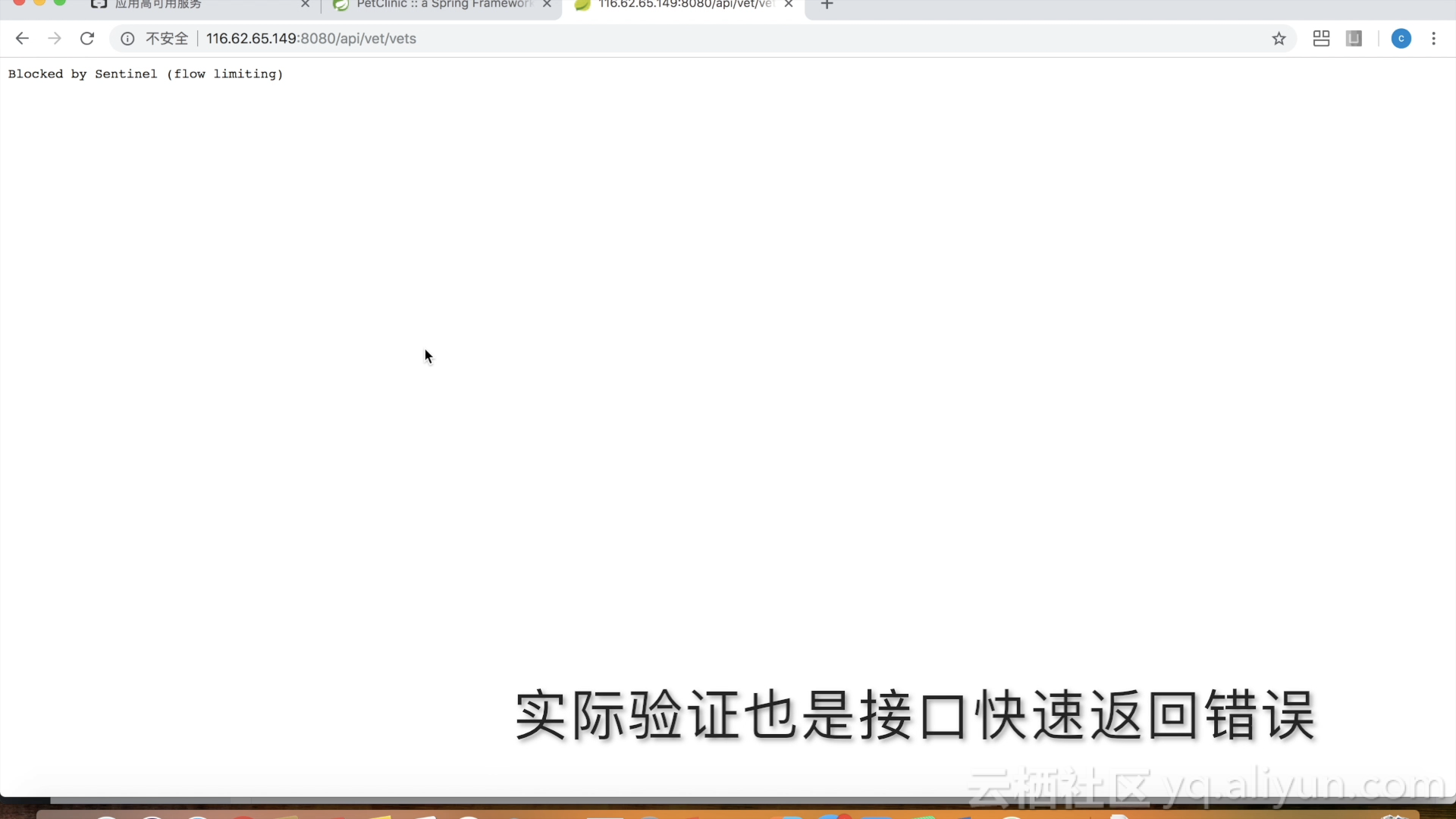Close the PetClinic tab
The image size is (1456, 819).
tap(547, 5)
